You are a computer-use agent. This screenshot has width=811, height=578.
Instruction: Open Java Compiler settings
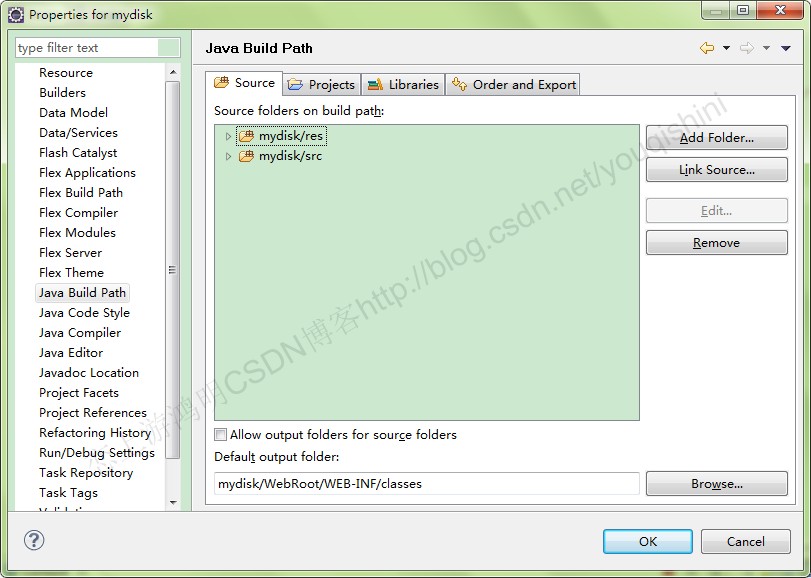click(80, 332)
